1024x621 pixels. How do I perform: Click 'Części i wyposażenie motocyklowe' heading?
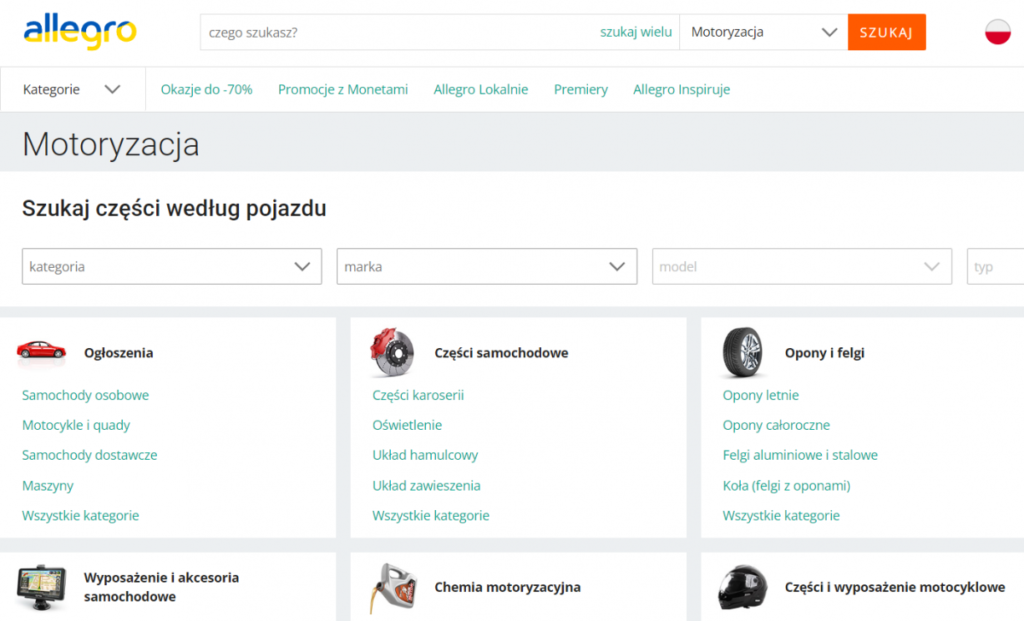click(x=895, y=587)
